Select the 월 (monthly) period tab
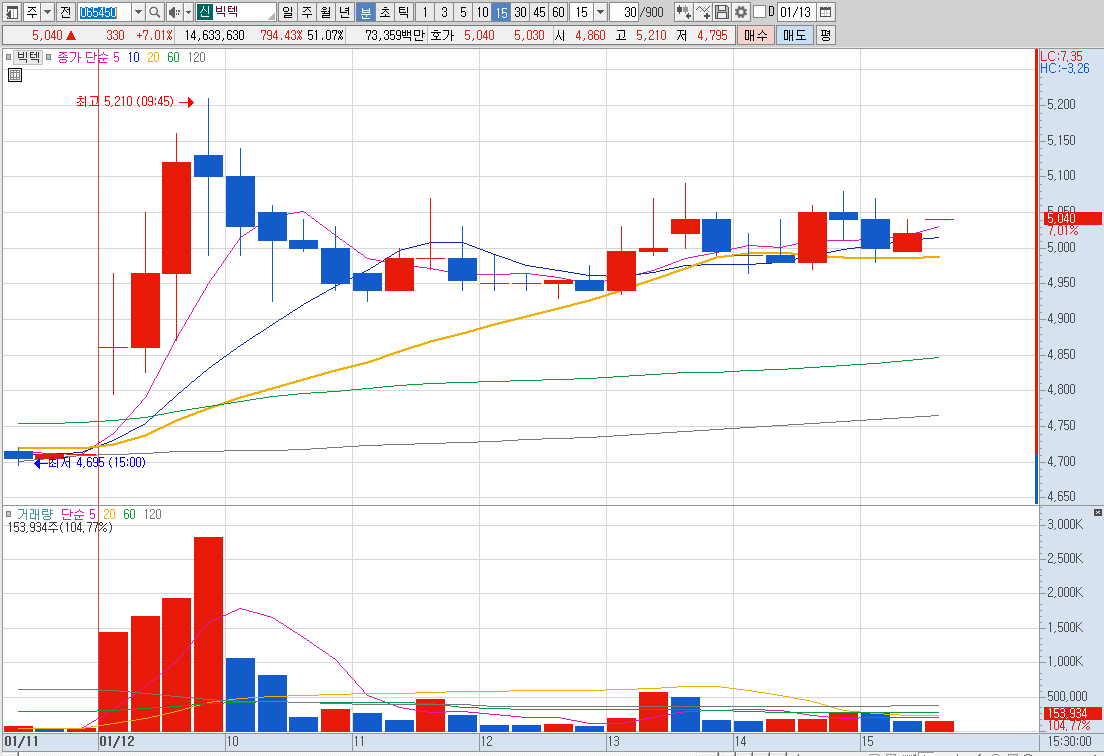The width and height of the screenshot is (1104, 756). pyautogui.click(x=325, y=12)
